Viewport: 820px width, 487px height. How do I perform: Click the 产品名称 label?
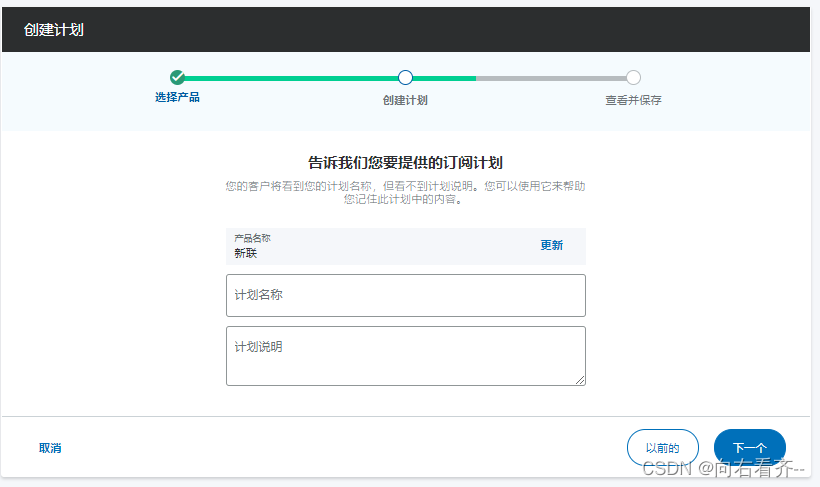point(252,238)
